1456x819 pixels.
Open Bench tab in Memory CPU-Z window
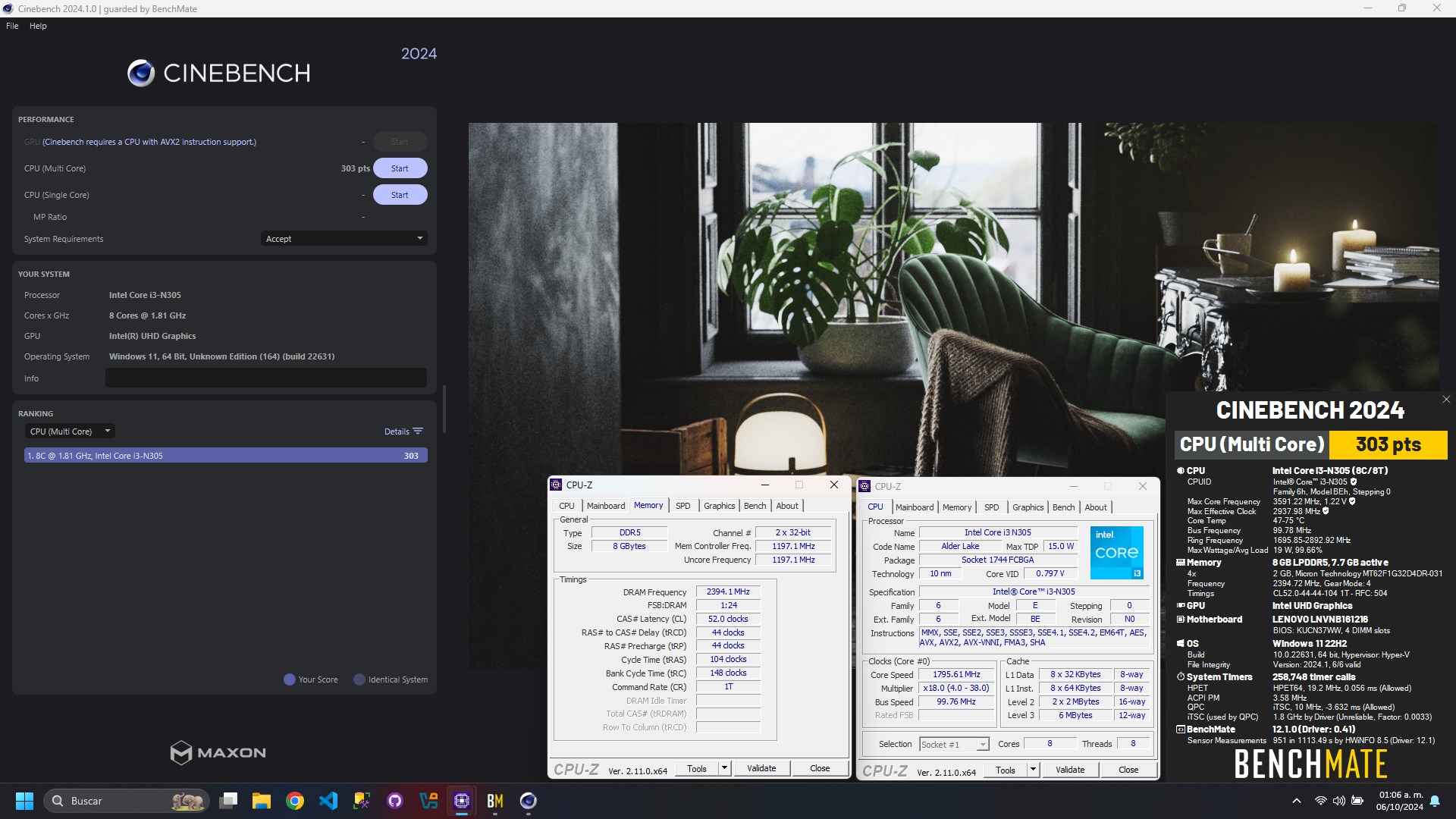click(x=755, y=506)
